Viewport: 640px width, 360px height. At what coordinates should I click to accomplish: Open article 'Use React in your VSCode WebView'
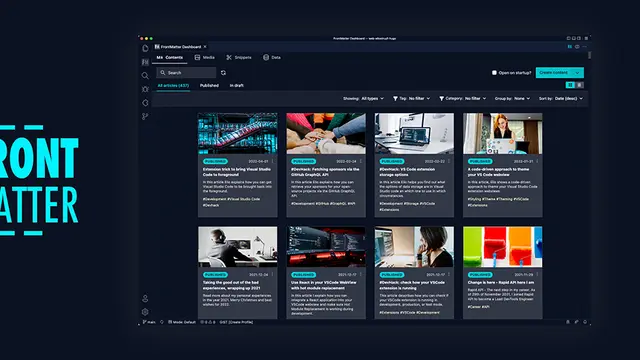tap(324, 285)
